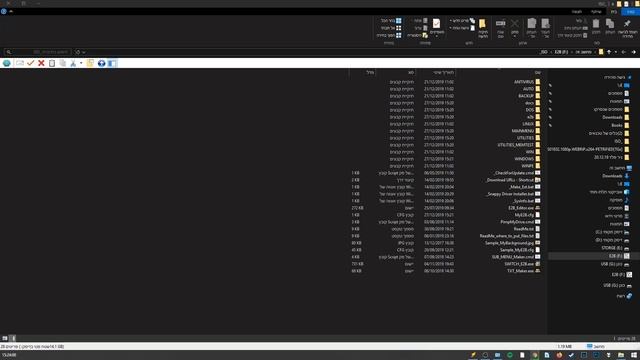
Task: Click the address bar path E2B (F:)
Action: coord(561,52)
